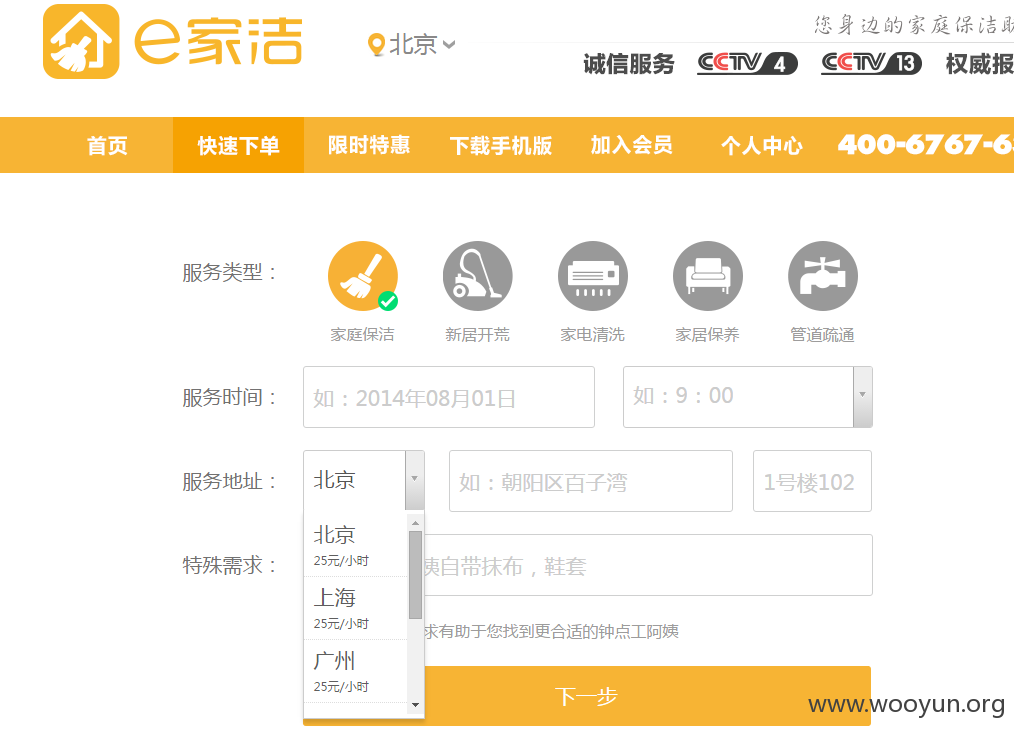Open the service time dropdown arrow

pyautogui.click(x=863, y=397)
